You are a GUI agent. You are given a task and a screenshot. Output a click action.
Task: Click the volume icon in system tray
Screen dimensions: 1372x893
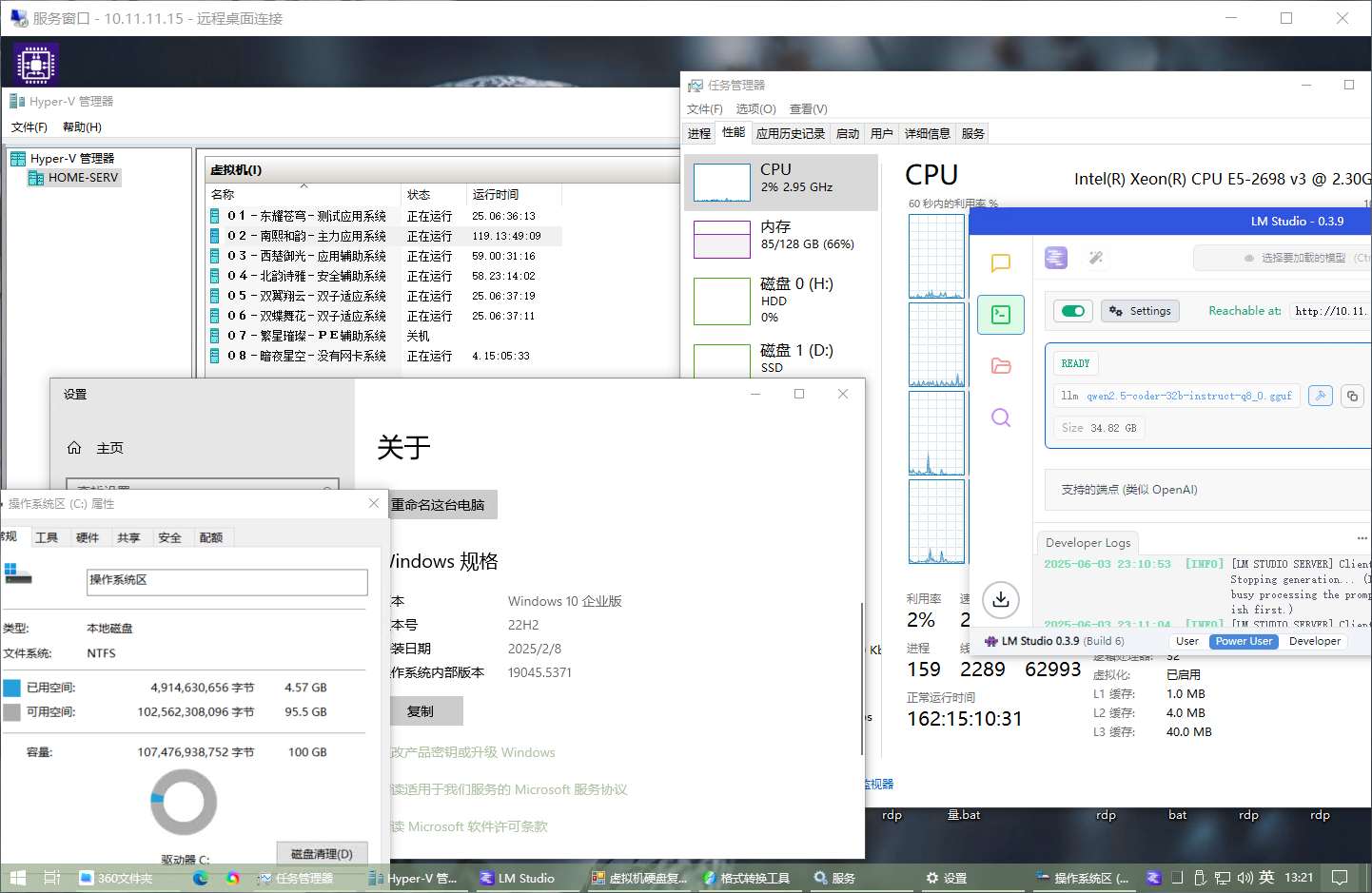[x=1245, y=878]
